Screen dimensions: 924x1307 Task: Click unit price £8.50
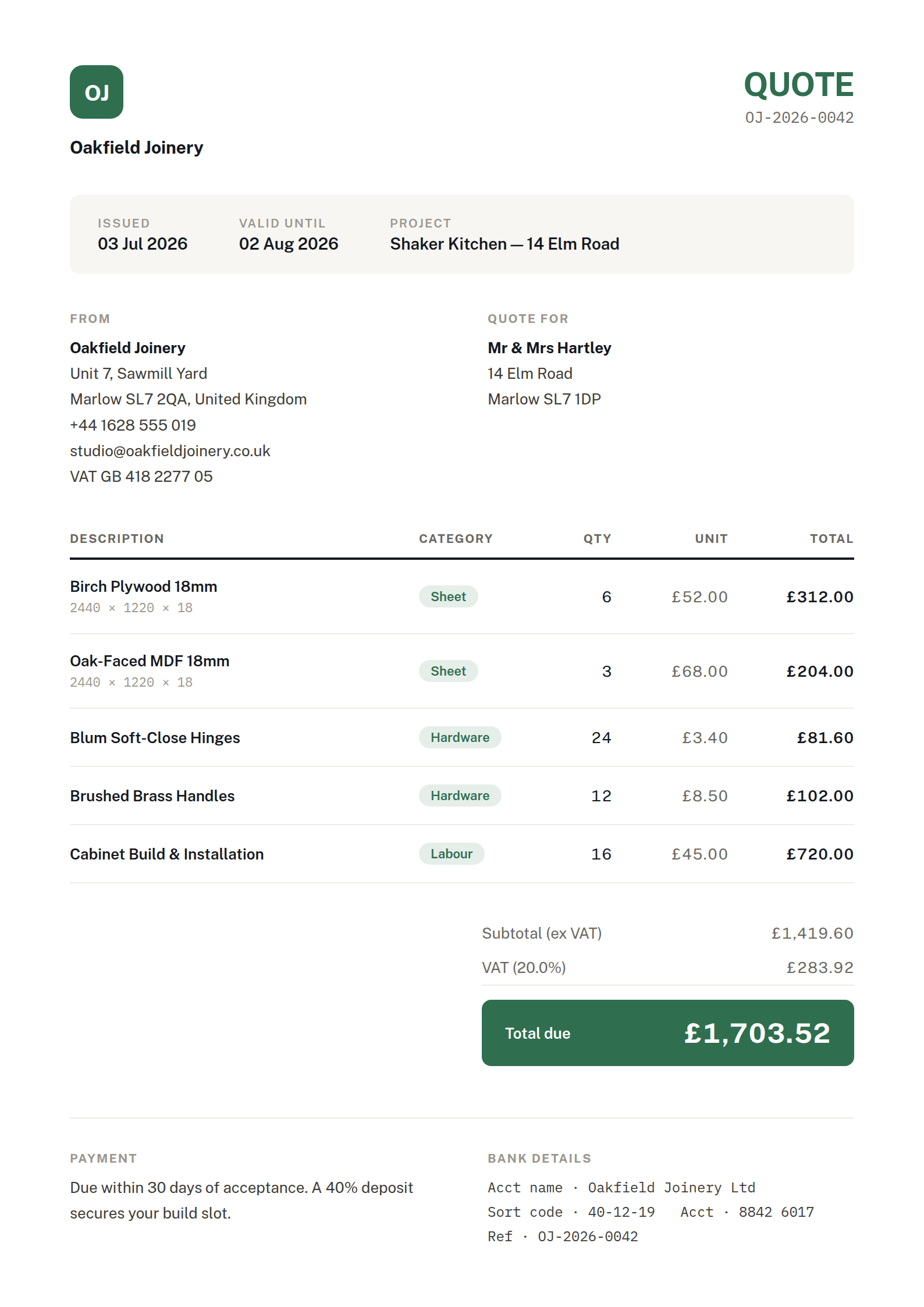[705, 796]
